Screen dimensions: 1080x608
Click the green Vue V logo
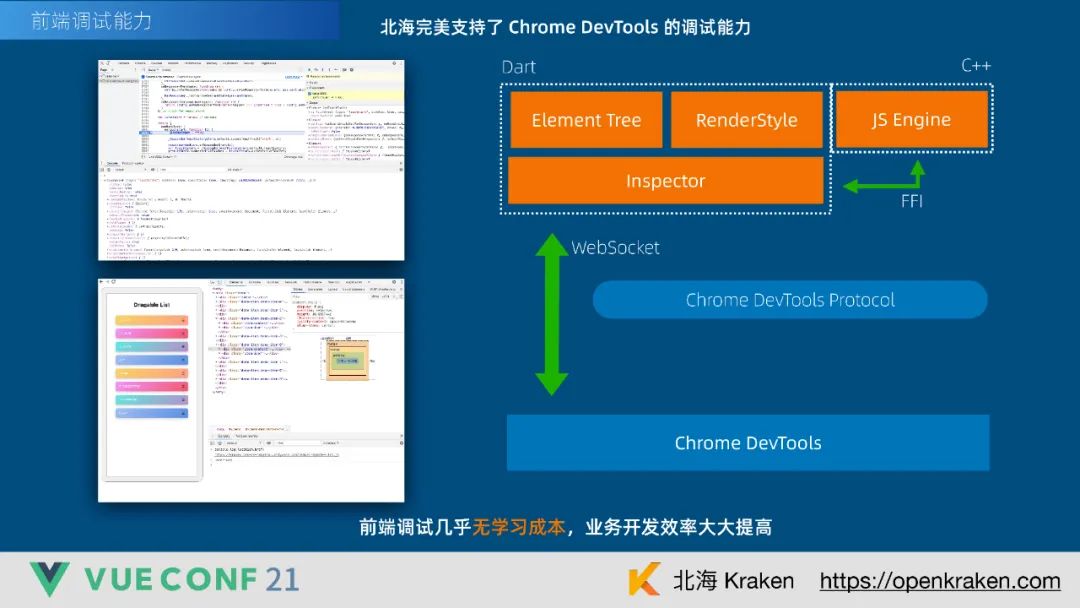pyautogui.click(x=50, y=578)
